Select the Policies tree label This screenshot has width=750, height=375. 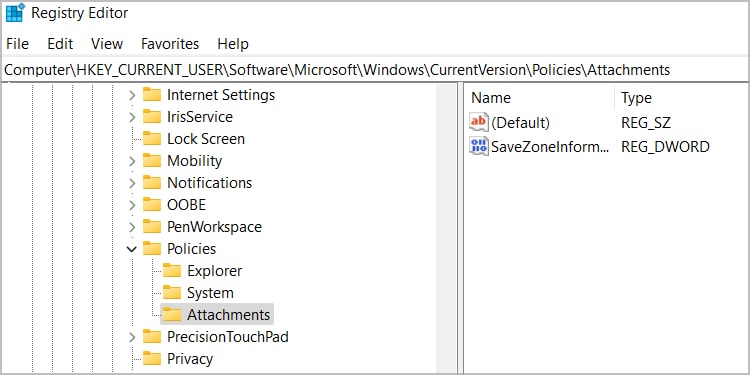(x=191, y=249)
